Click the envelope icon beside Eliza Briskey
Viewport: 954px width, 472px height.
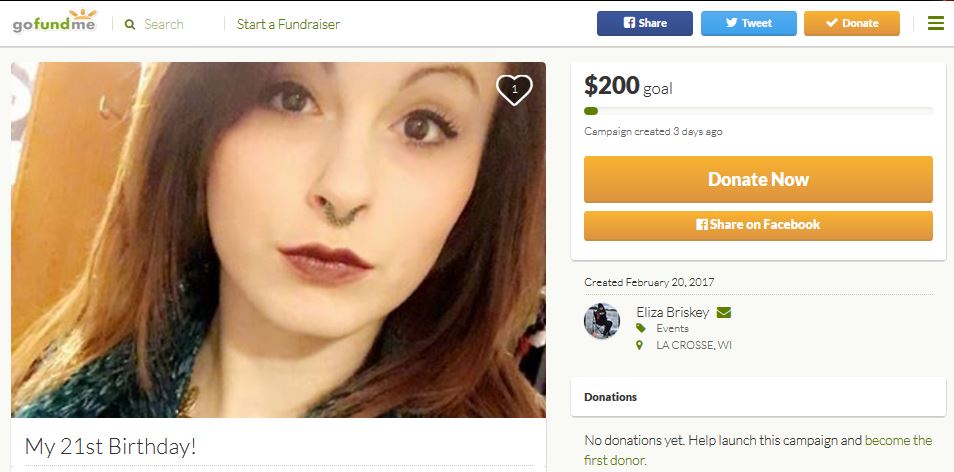point(723,313)
